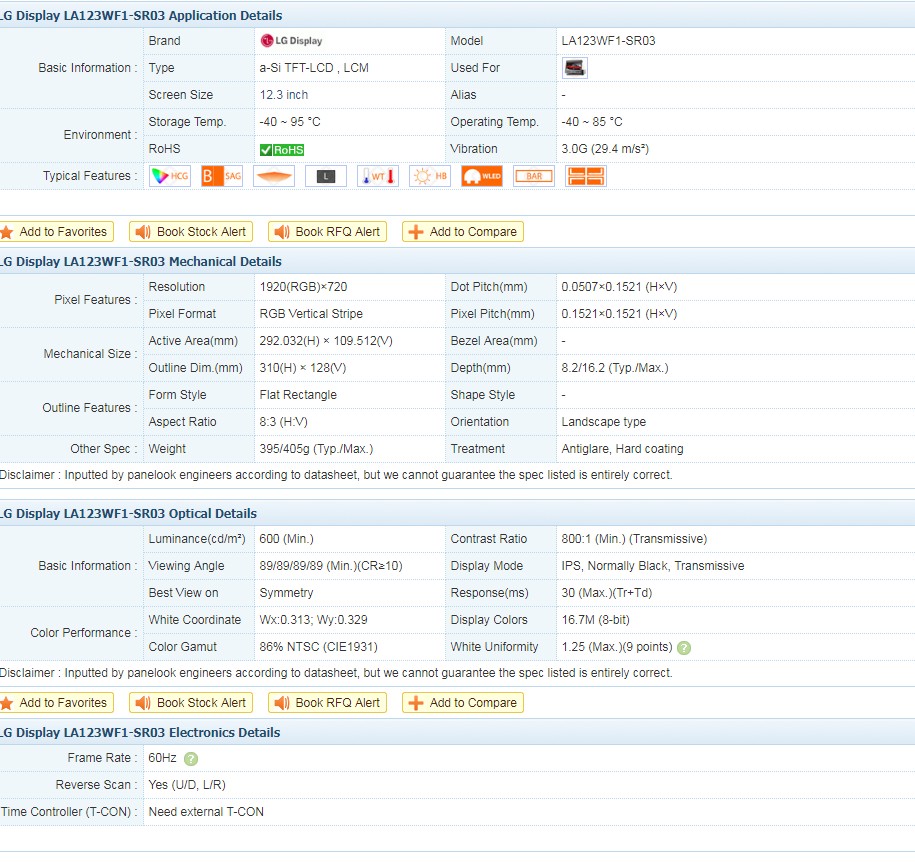Image resolution: width=915 pixels, height=862 pixels.
Task: Select the vibration value 3.0G (29.4 m/s²)
Action: [605, 149]
